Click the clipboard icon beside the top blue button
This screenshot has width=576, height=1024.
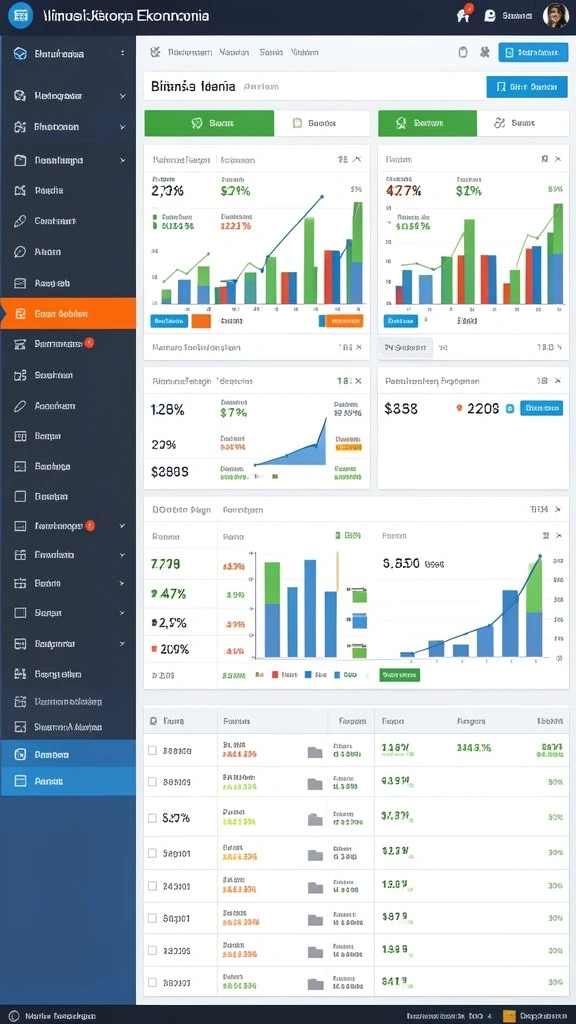point(463,52)
